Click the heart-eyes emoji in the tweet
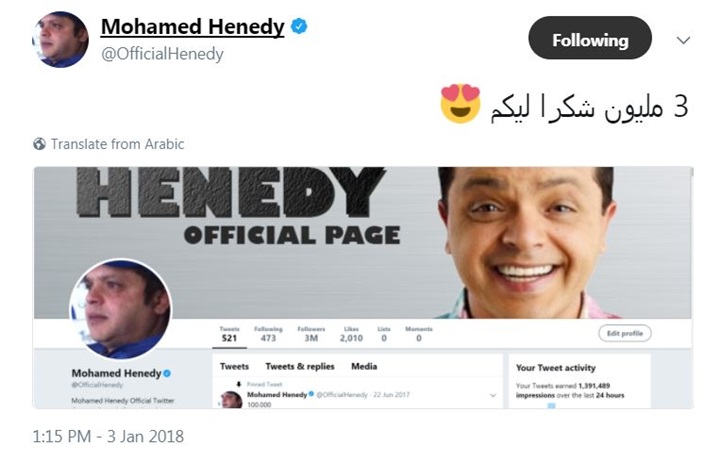This screenshot has height=462, width=720. coord(460,104)
